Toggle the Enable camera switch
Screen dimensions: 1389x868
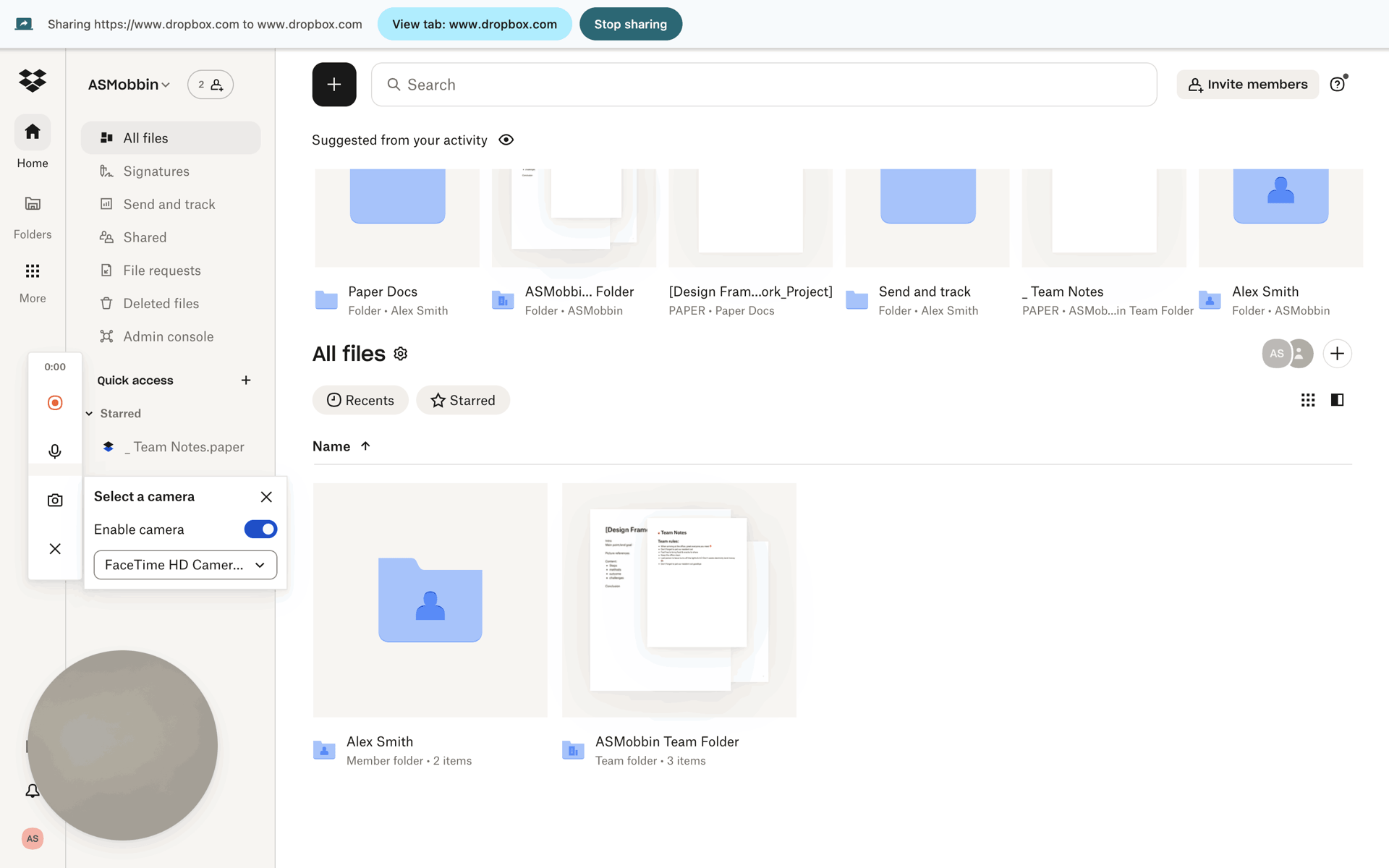pos(260,529)
